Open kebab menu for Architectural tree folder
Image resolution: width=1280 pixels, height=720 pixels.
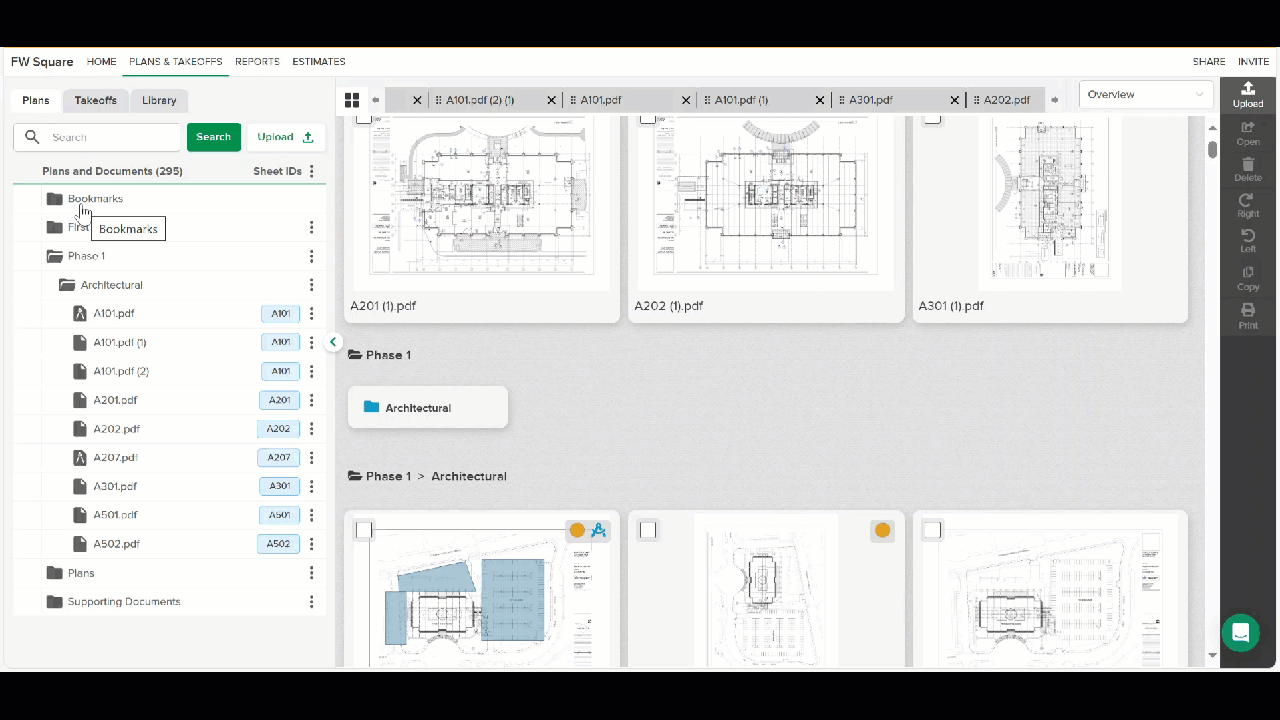pos(312,285)
